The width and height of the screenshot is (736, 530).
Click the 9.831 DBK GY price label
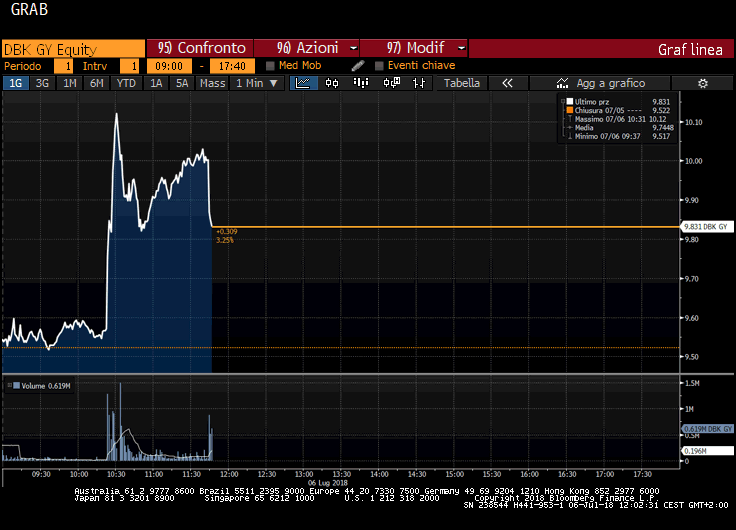706,227
